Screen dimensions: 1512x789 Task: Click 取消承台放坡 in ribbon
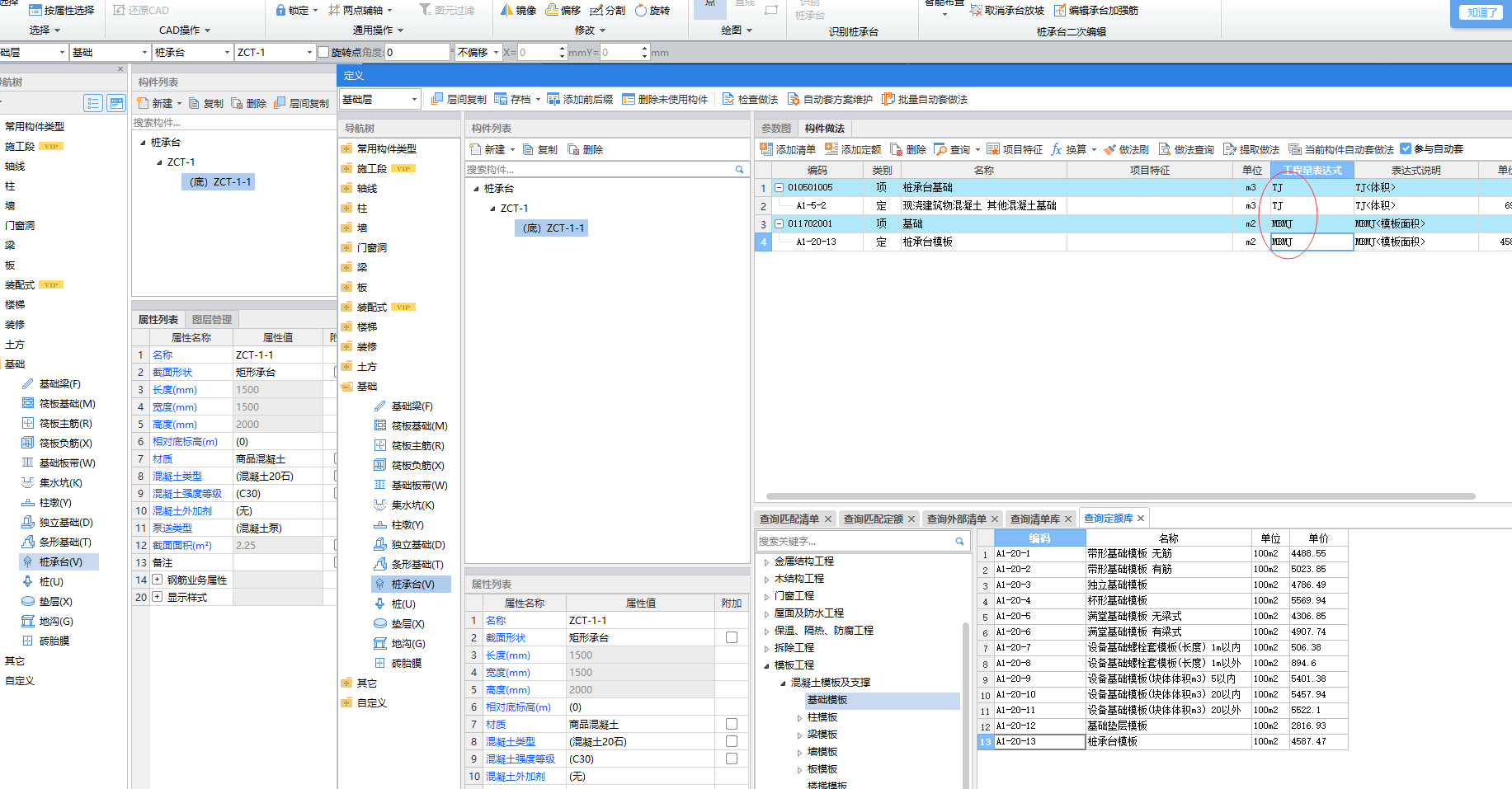[1007, 10]
